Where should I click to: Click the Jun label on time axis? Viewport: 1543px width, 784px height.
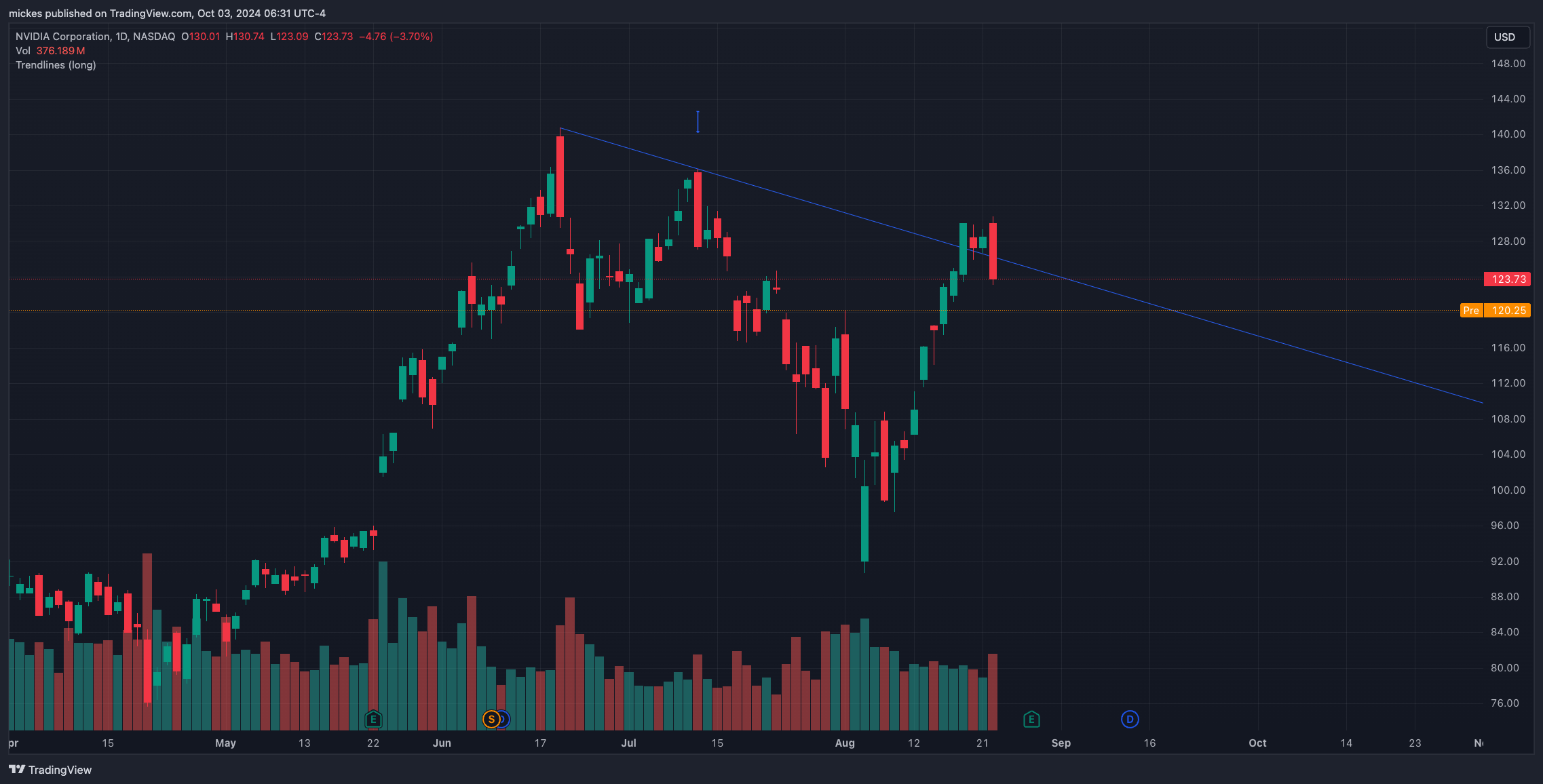point(442,743)
